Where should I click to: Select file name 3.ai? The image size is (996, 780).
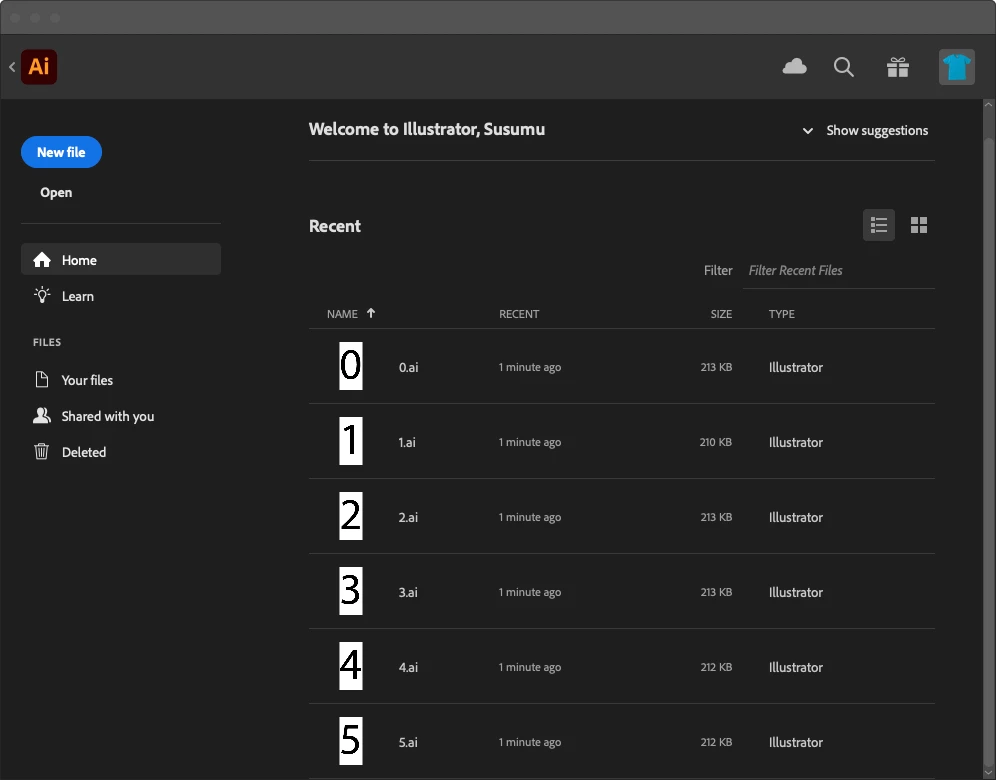point(408,592)
